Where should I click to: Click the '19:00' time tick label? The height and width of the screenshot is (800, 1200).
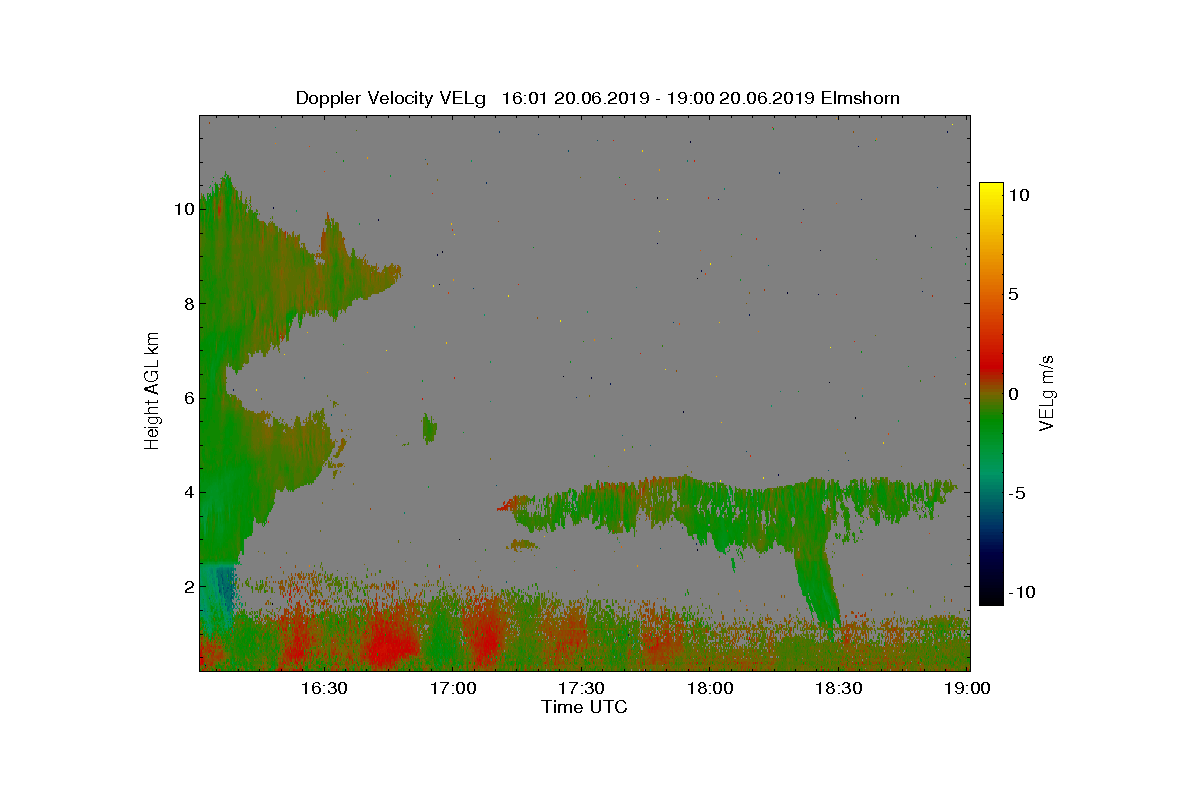point(967,688)
